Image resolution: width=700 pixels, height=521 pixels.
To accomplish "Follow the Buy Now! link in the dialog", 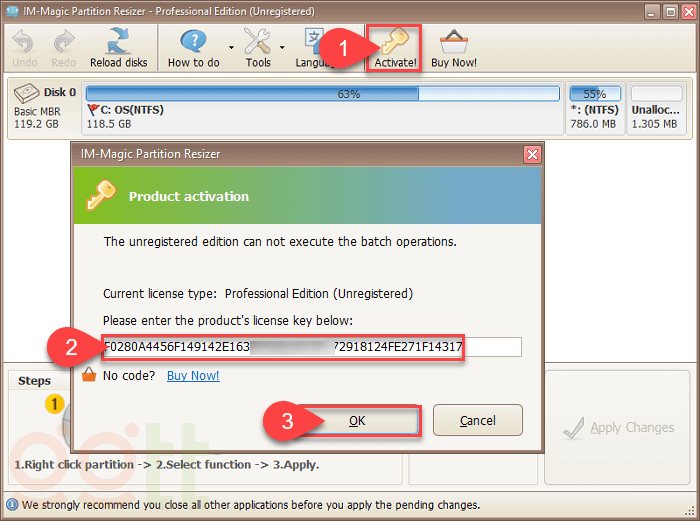I will coord(193,376).
